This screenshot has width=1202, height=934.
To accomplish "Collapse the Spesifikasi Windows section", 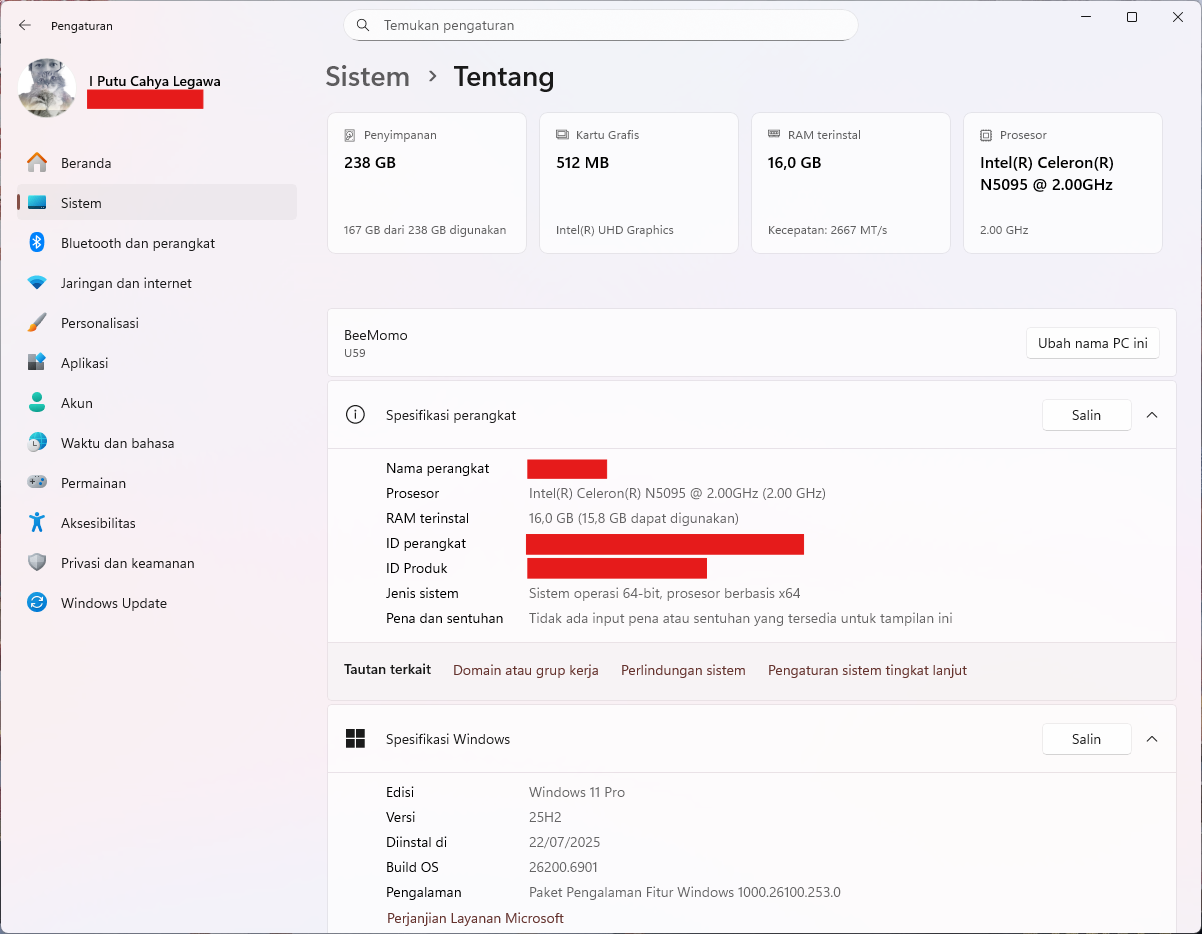I will click(x=1152, y=739).
